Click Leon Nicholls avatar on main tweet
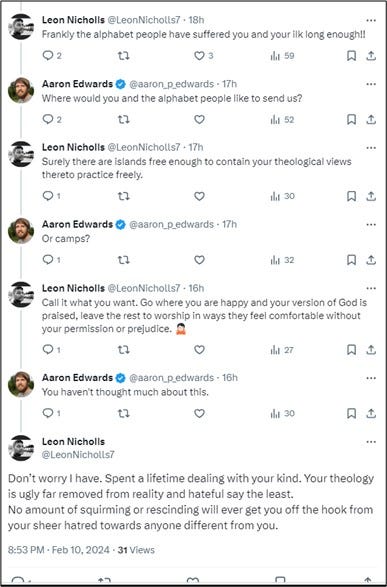 pyautogui.click(x=21, y=448)
